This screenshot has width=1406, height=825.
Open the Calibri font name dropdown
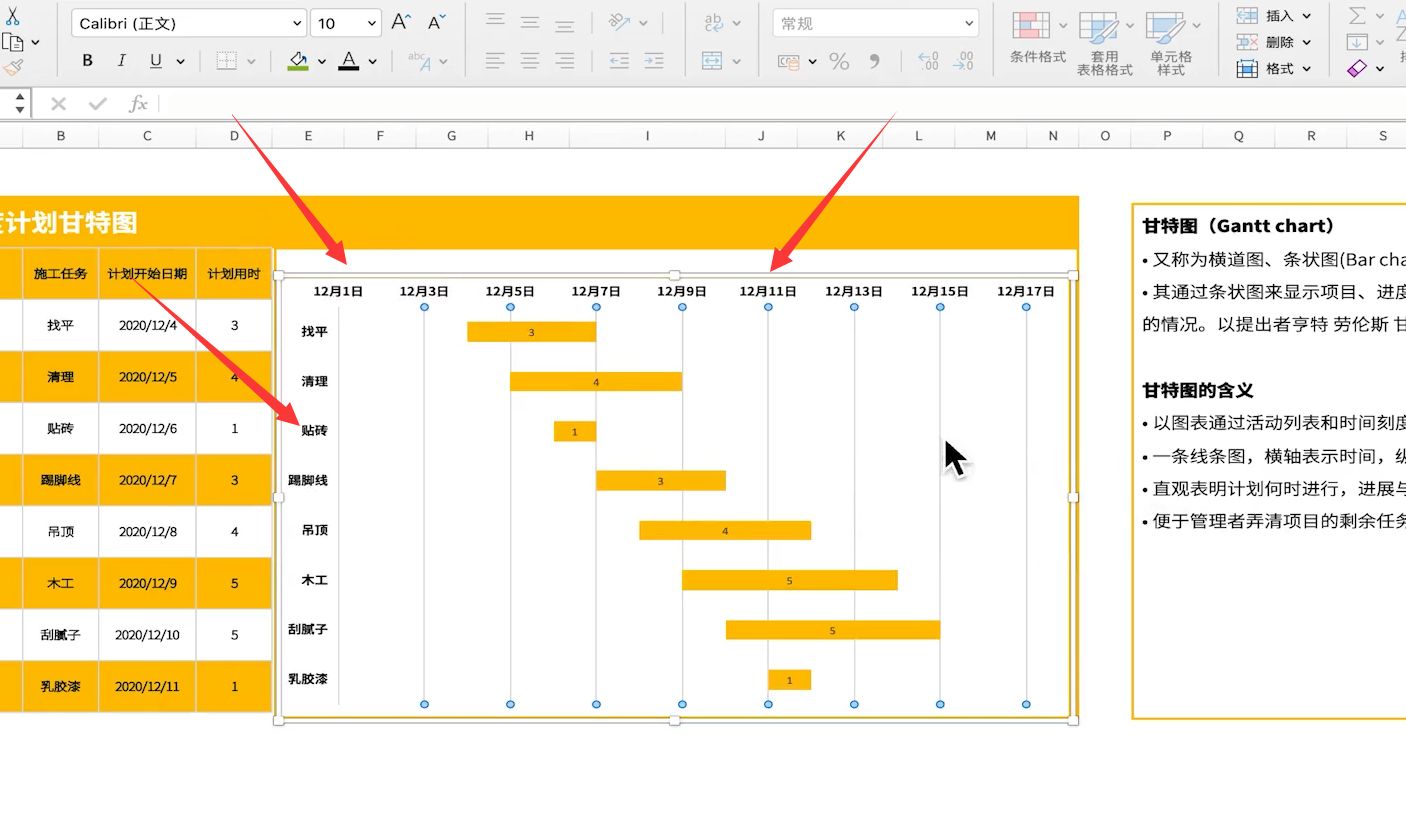pyautogui.click(x=298, y=23)
